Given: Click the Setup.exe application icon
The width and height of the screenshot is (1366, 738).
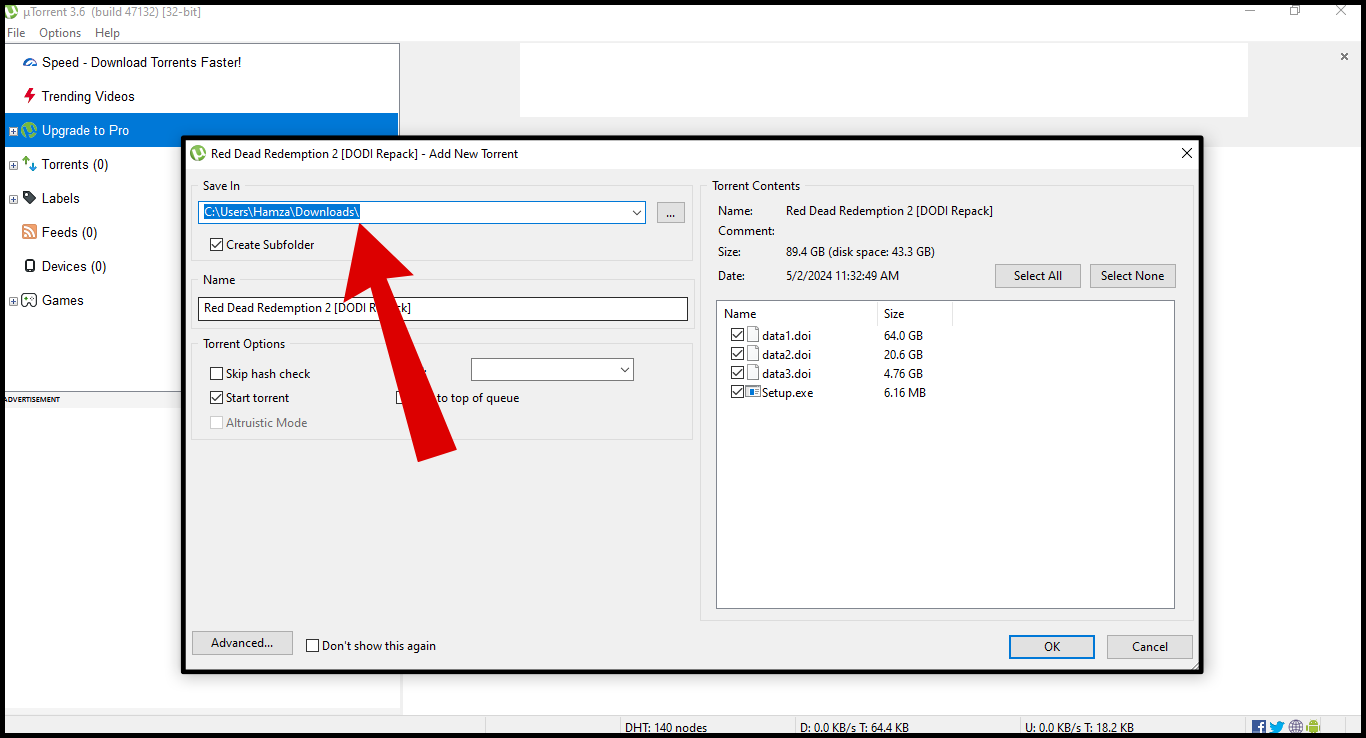Looking at the screenshot, I should (x=753, y=392).
